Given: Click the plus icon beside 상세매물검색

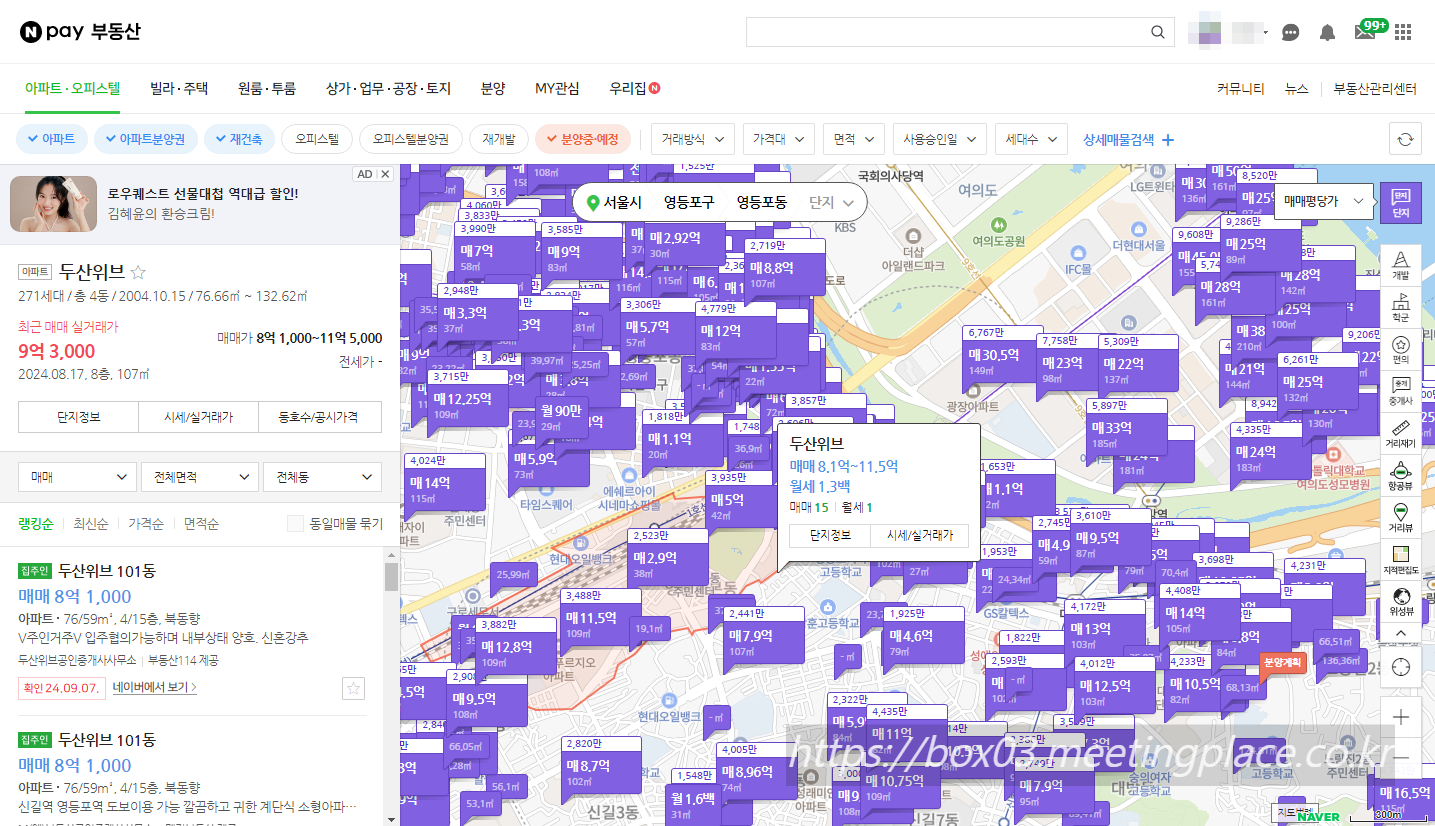Looking at the screenshot, I should point(1166,140).
